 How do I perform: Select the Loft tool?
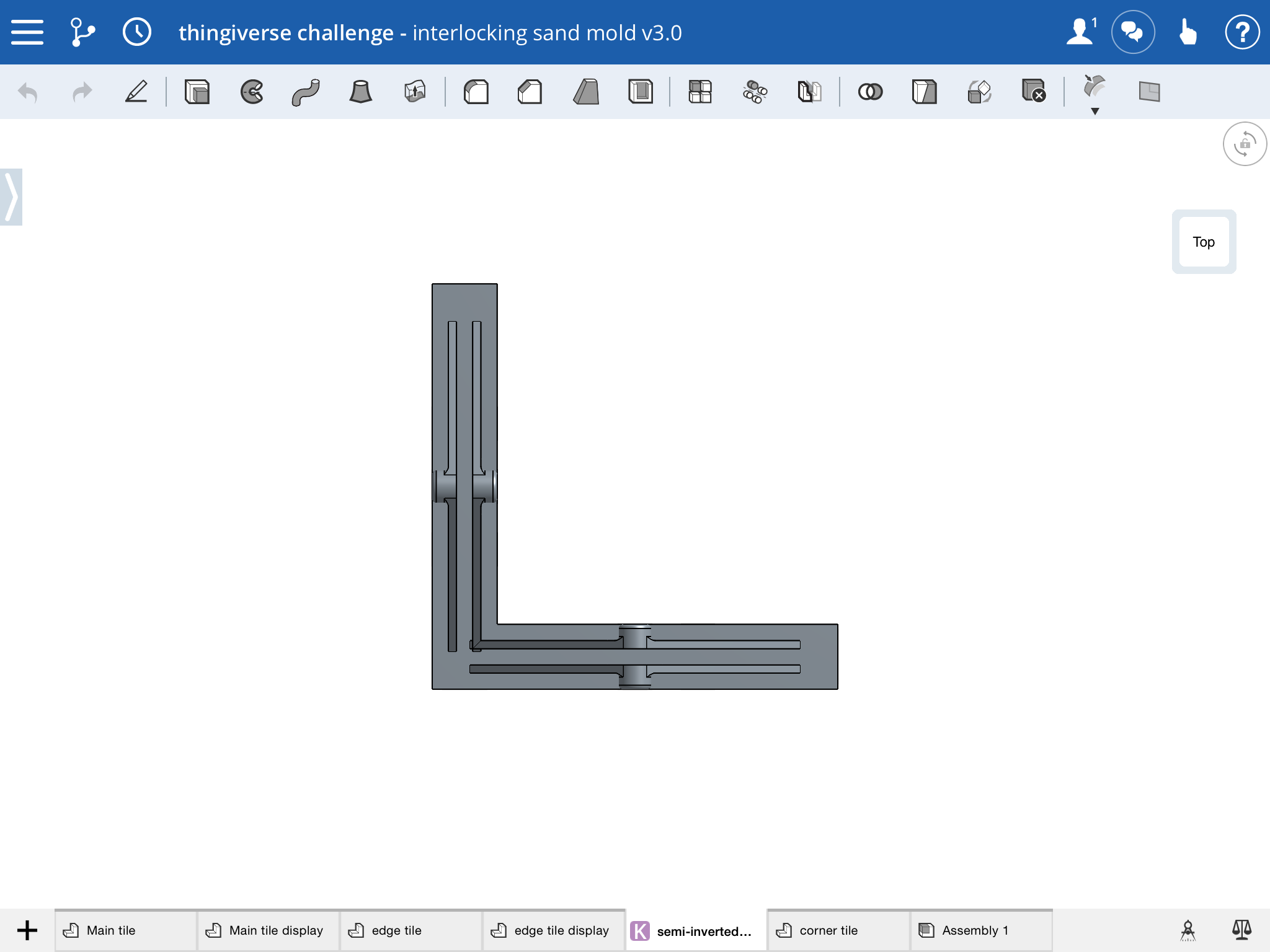tap(360, 92)
